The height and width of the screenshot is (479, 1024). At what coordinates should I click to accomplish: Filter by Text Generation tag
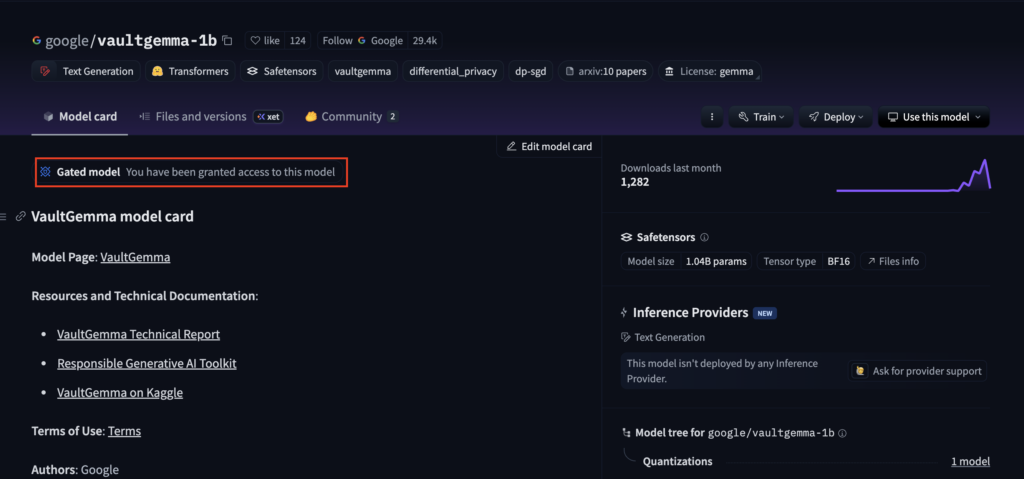86,71
